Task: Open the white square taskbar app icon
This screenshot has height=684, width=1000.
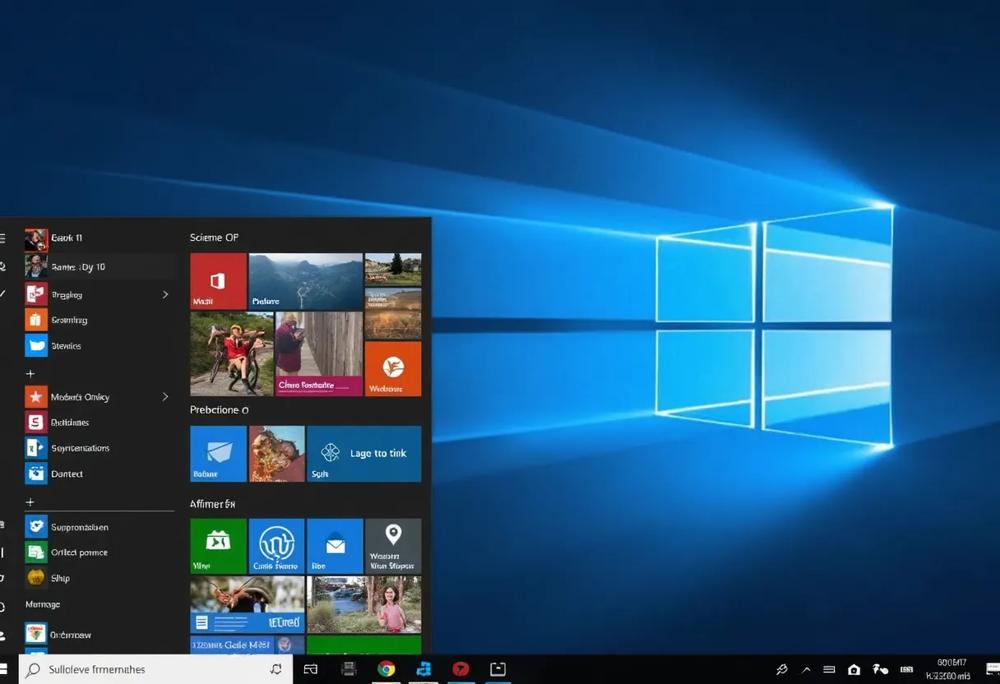Action: point(497,669)
